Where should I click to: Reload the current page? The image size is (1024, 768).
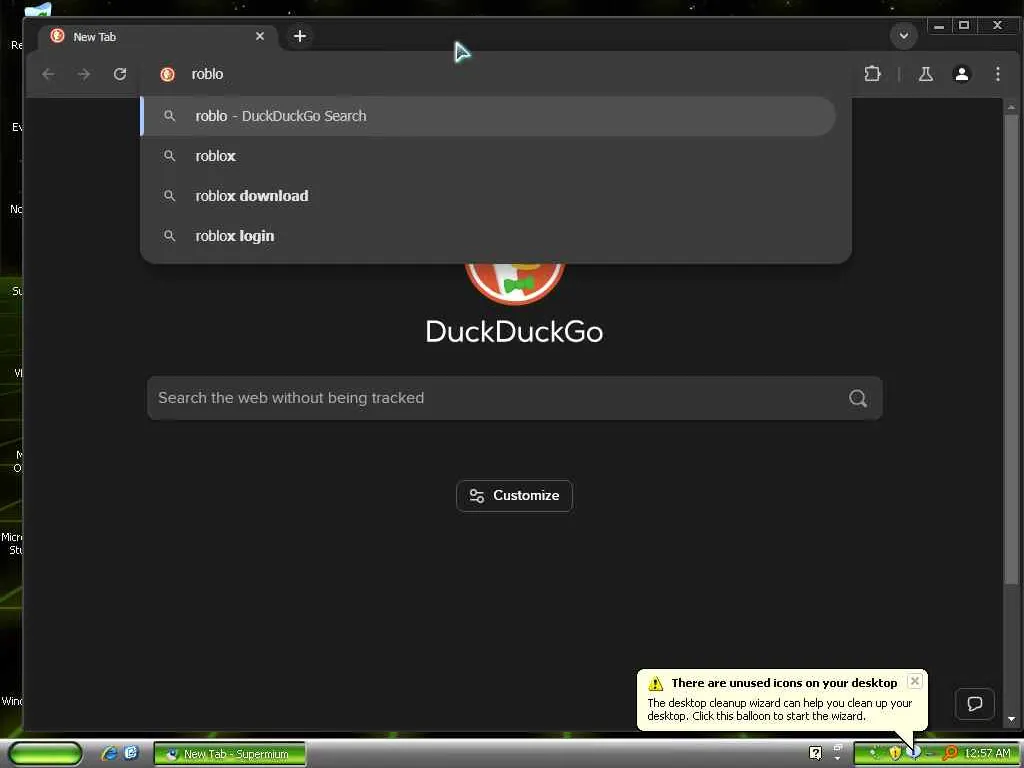click(x=120, y=74)
